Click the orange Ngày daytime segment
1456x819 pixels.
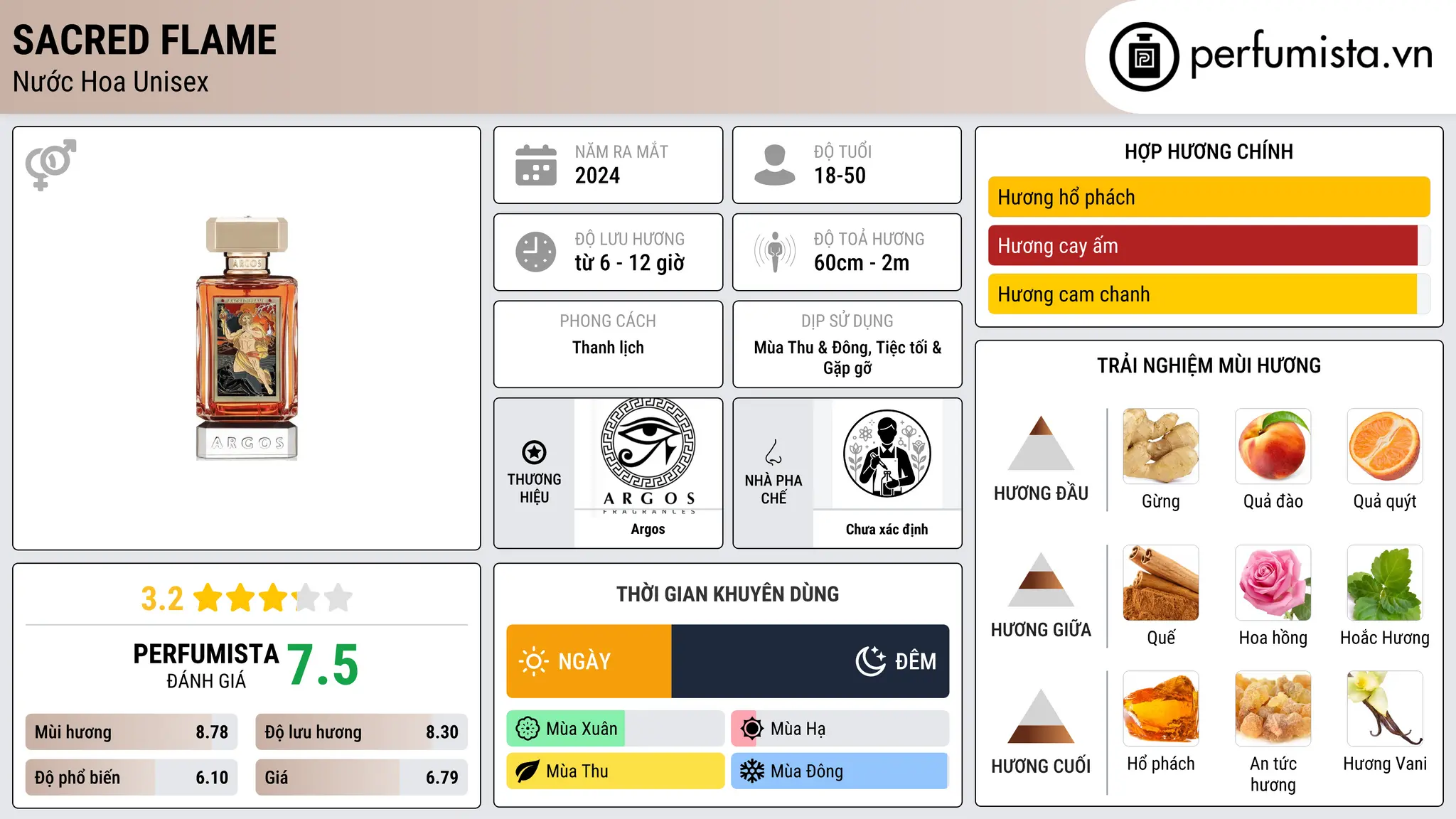(589, 661)
